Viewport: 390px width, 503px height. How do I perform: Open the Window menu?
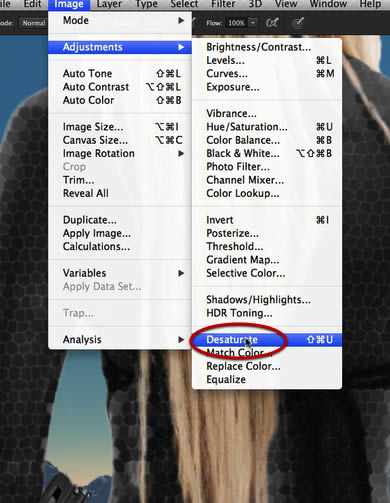[328, 4]
